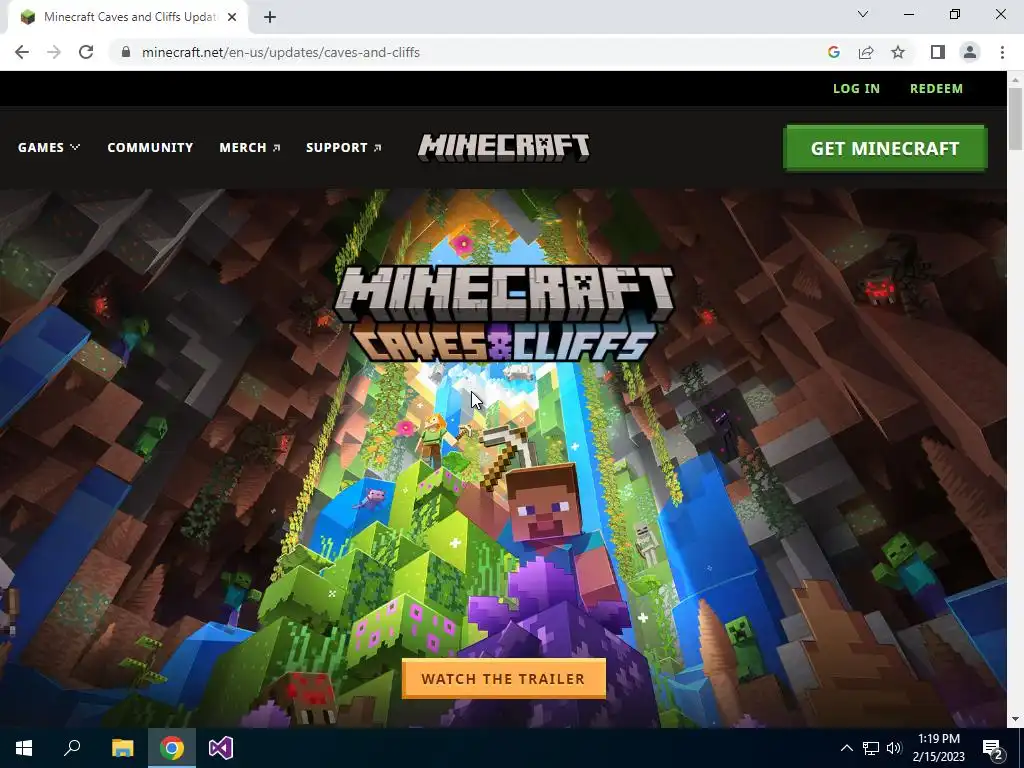Open a new browser tab
The width and height of the screenshot is (1024, 768).
point(270,17)
